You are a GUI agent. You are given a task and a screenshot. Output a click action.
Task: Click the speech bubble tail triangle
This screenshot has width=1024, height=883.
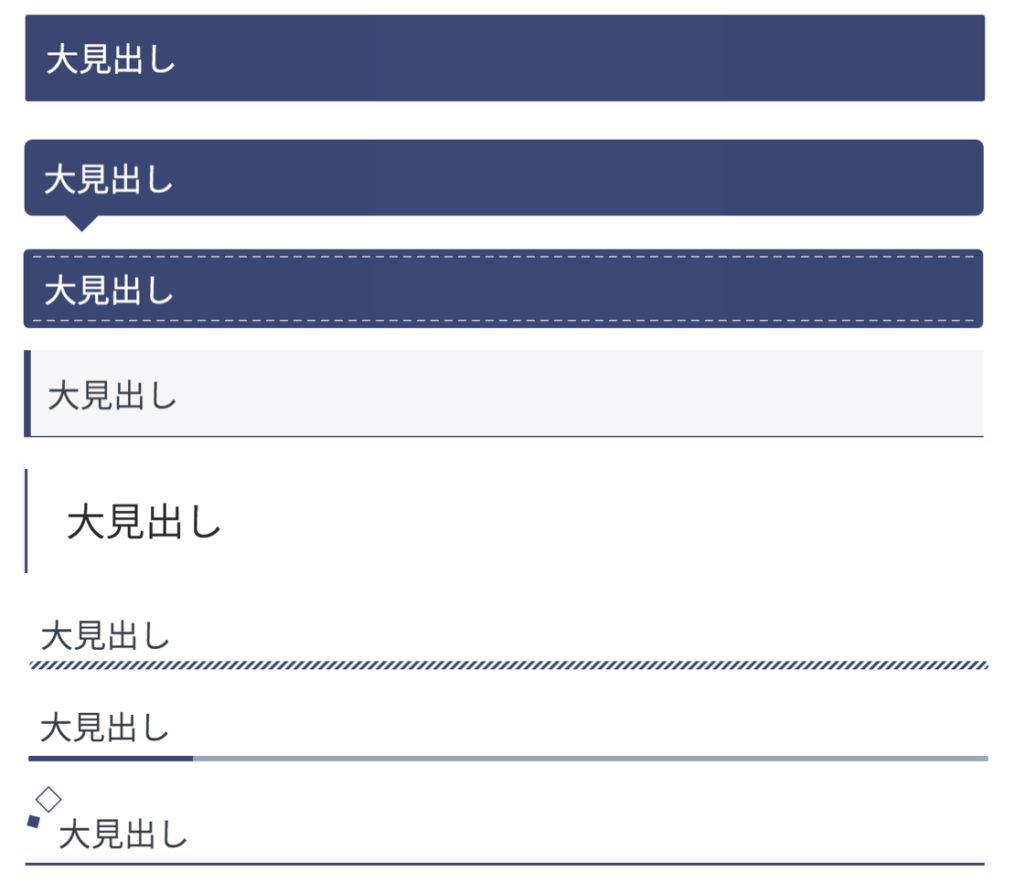[83, 223]
